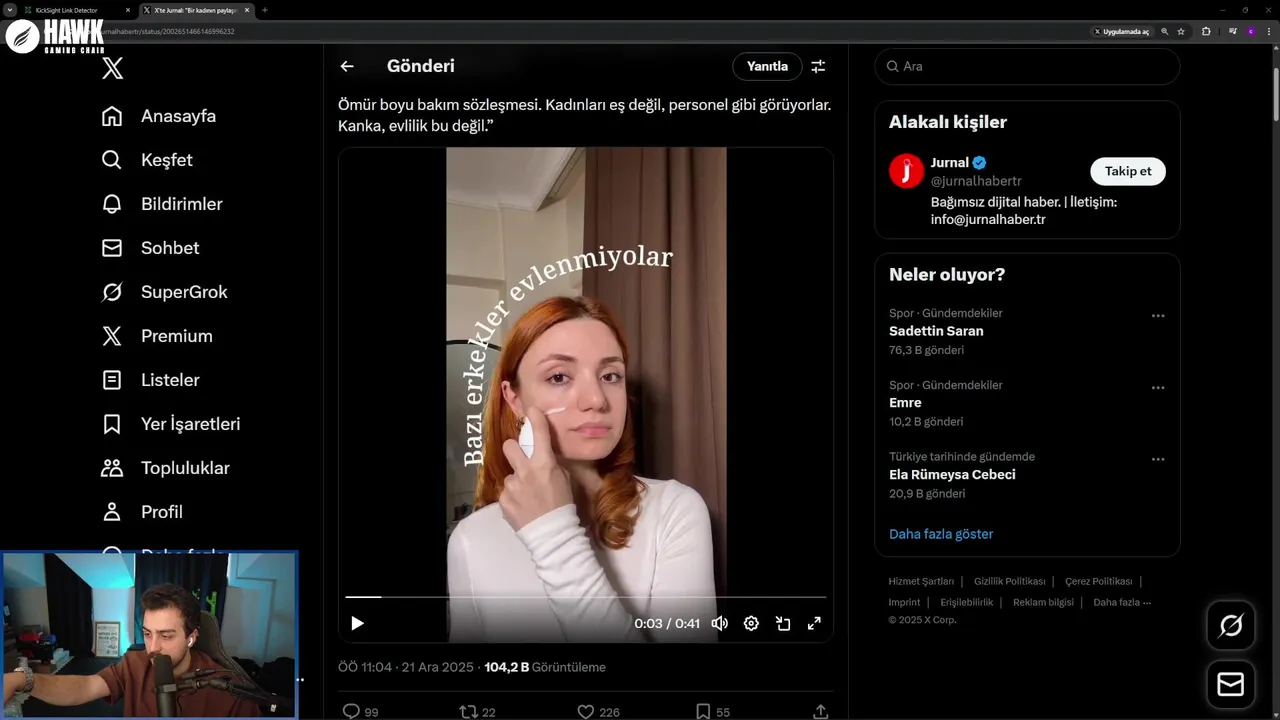1280x720 pixels.
Task: Open Profil page
Action: pyautogui.click(x=142, y=512)
